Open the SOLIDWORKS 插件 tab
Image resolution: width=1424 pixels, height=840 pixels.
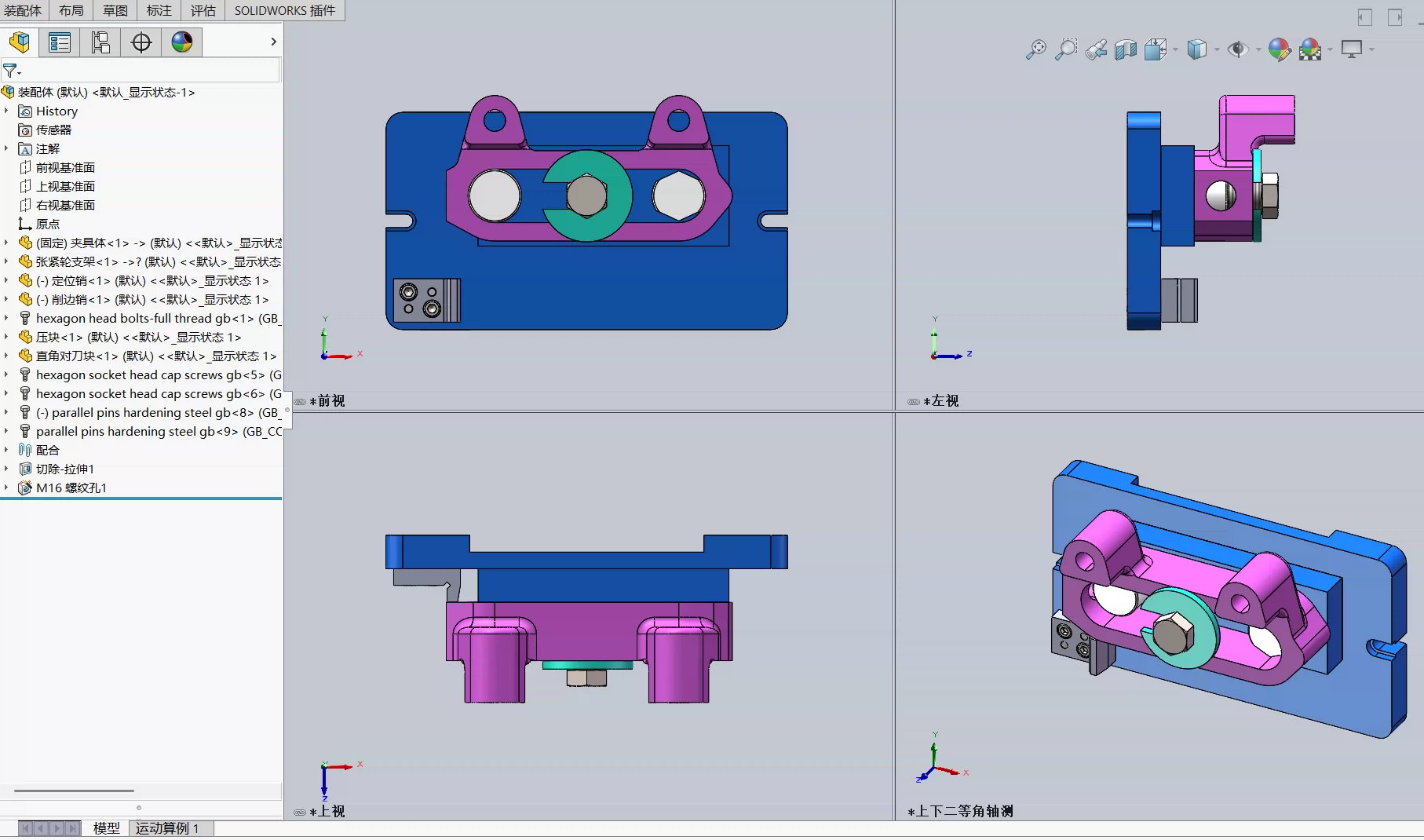click(285, 10)
